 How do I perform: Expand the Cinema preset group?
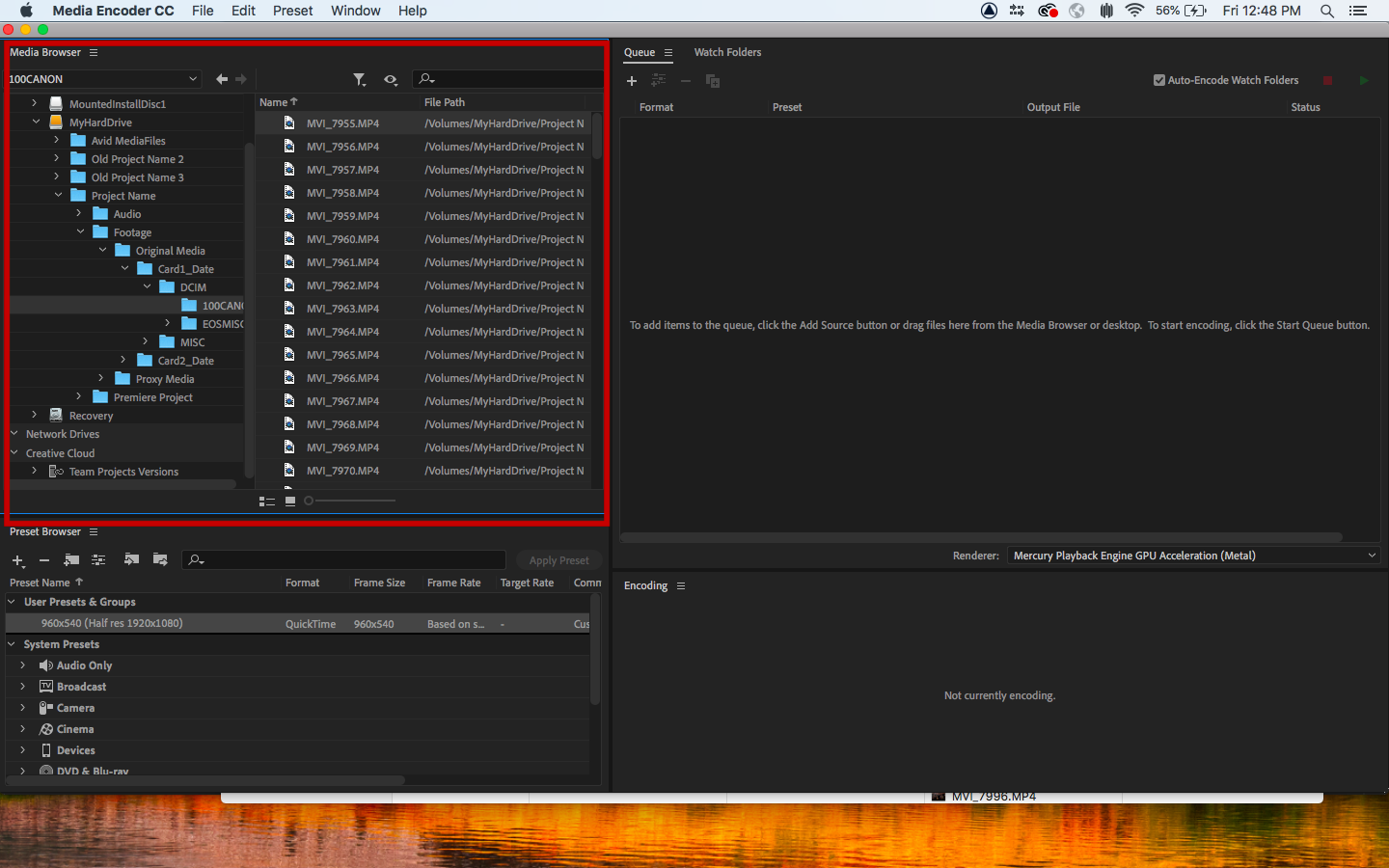pos(22,729)
